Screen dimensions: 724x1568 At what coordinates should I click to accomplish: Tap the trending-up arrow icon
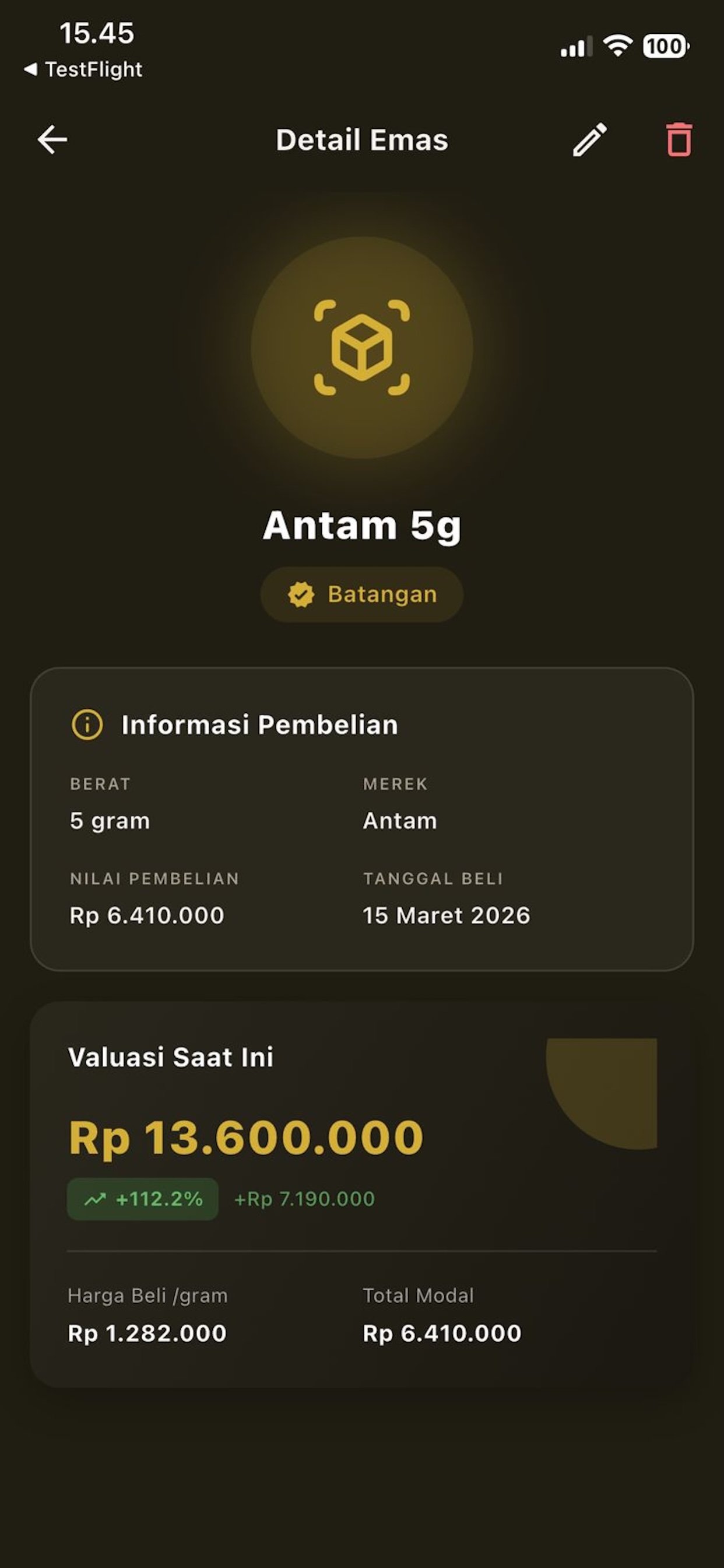click(x=95, y=1199)
